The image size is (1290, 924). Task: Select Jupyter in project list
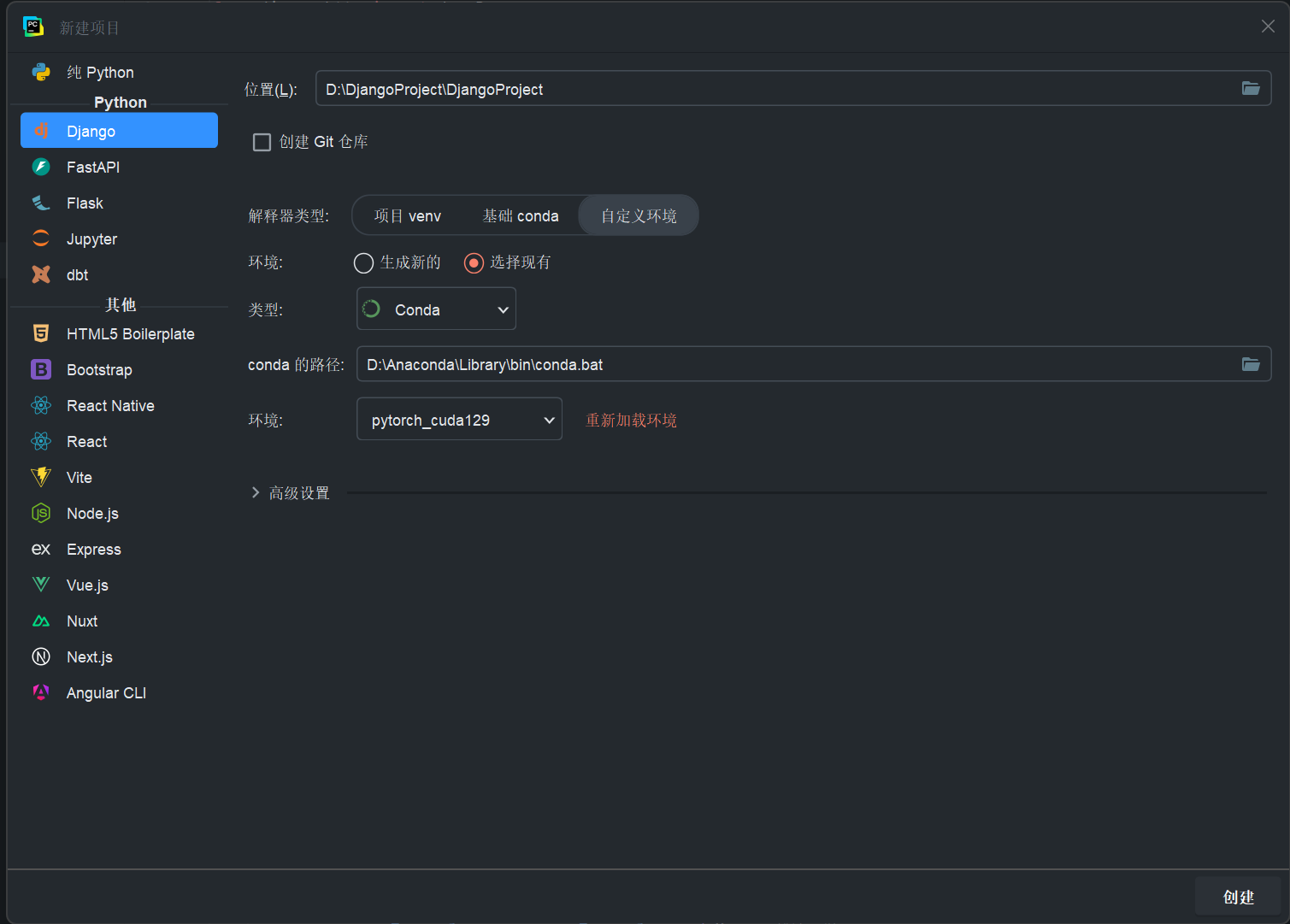119,238
